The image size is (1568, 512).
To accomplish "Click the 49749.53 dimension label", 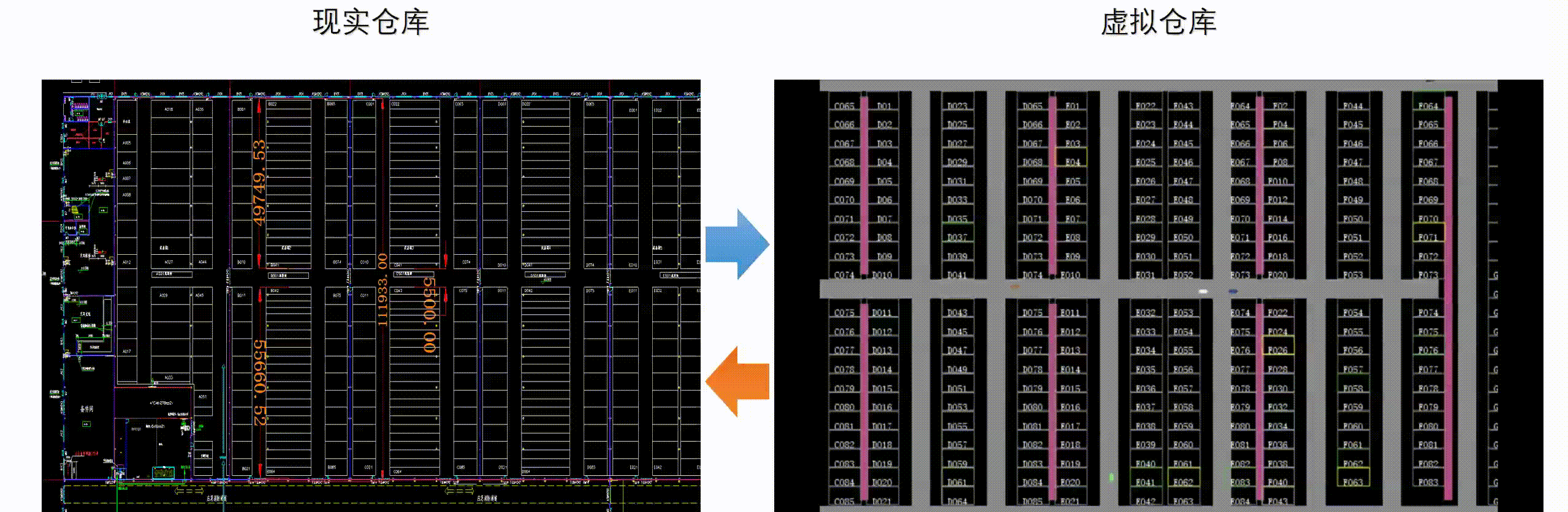I will point(259,183).
